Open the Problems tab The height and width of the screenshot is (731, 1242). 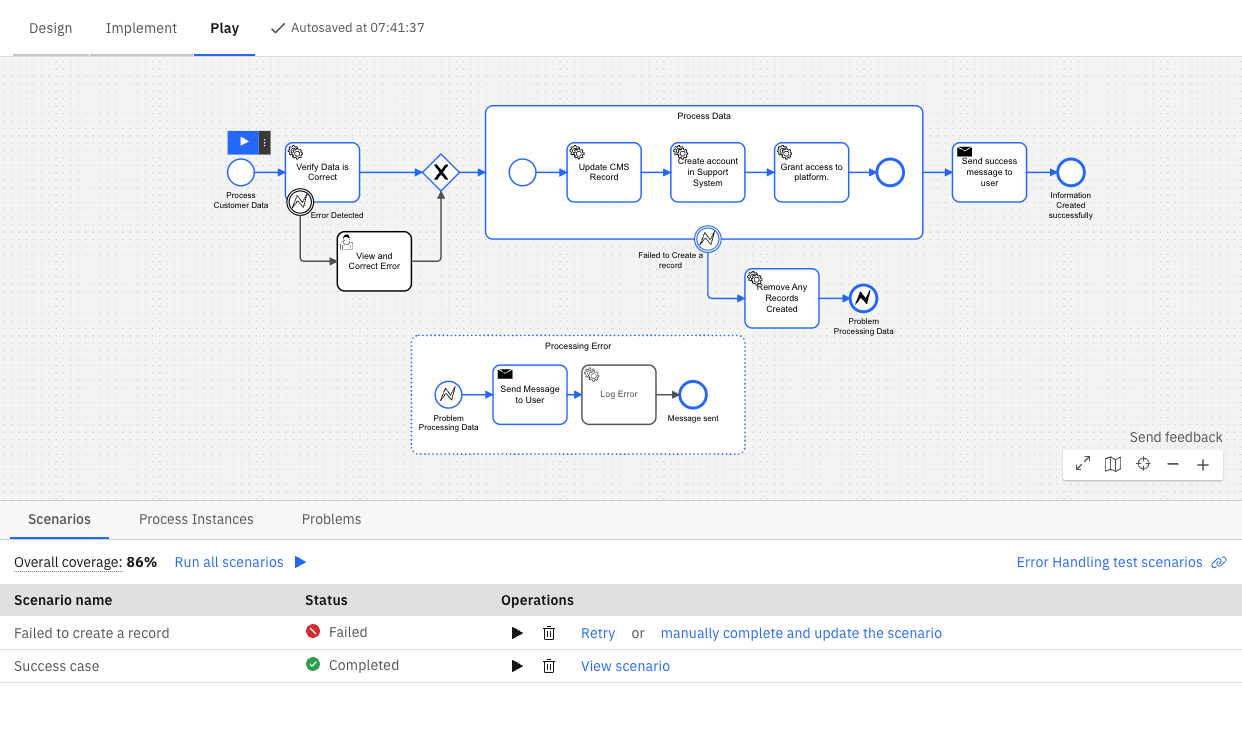(331, 519)
